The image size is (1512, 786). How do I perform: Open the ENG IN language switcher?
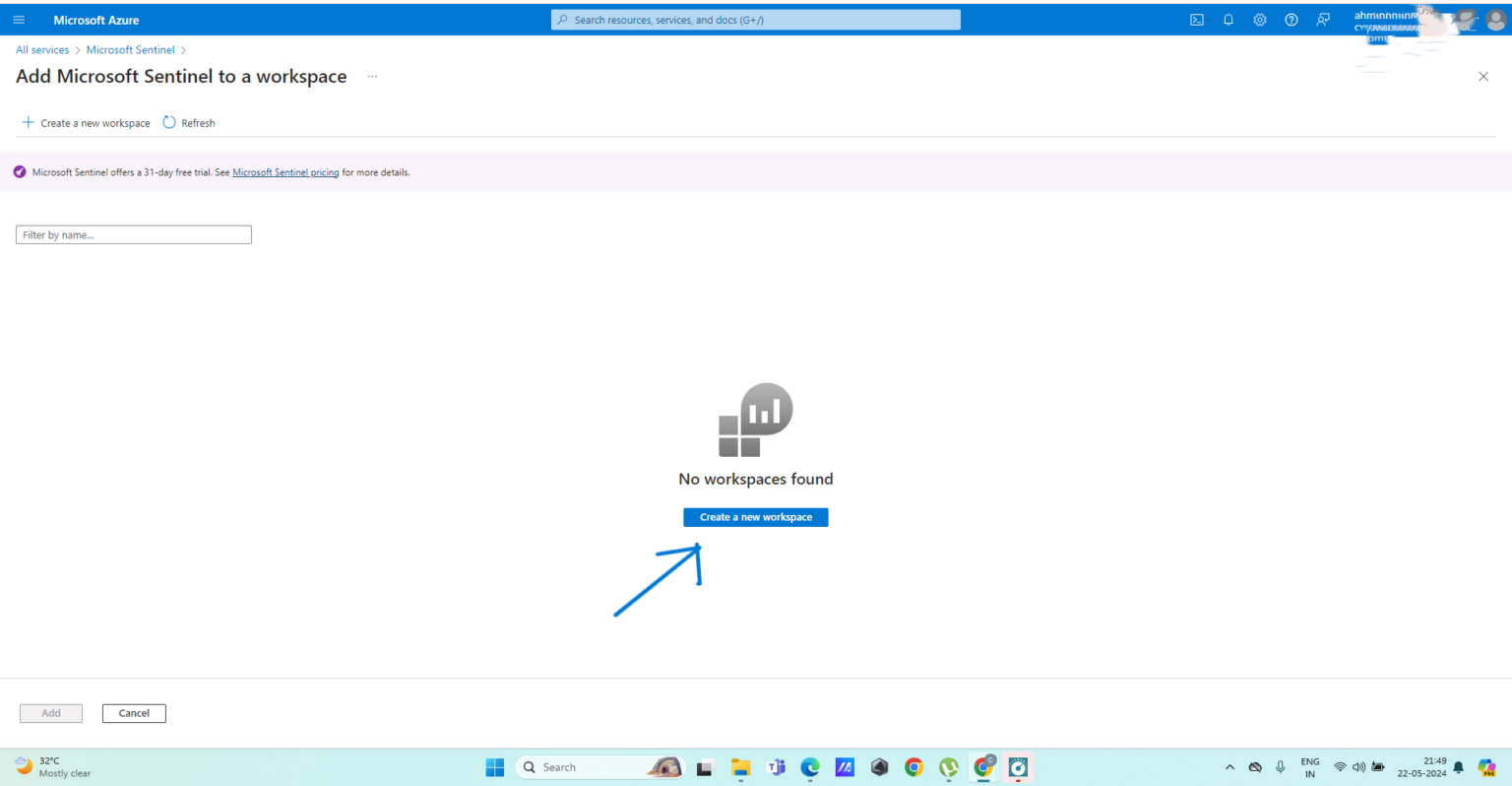[x=1309, y=767]
